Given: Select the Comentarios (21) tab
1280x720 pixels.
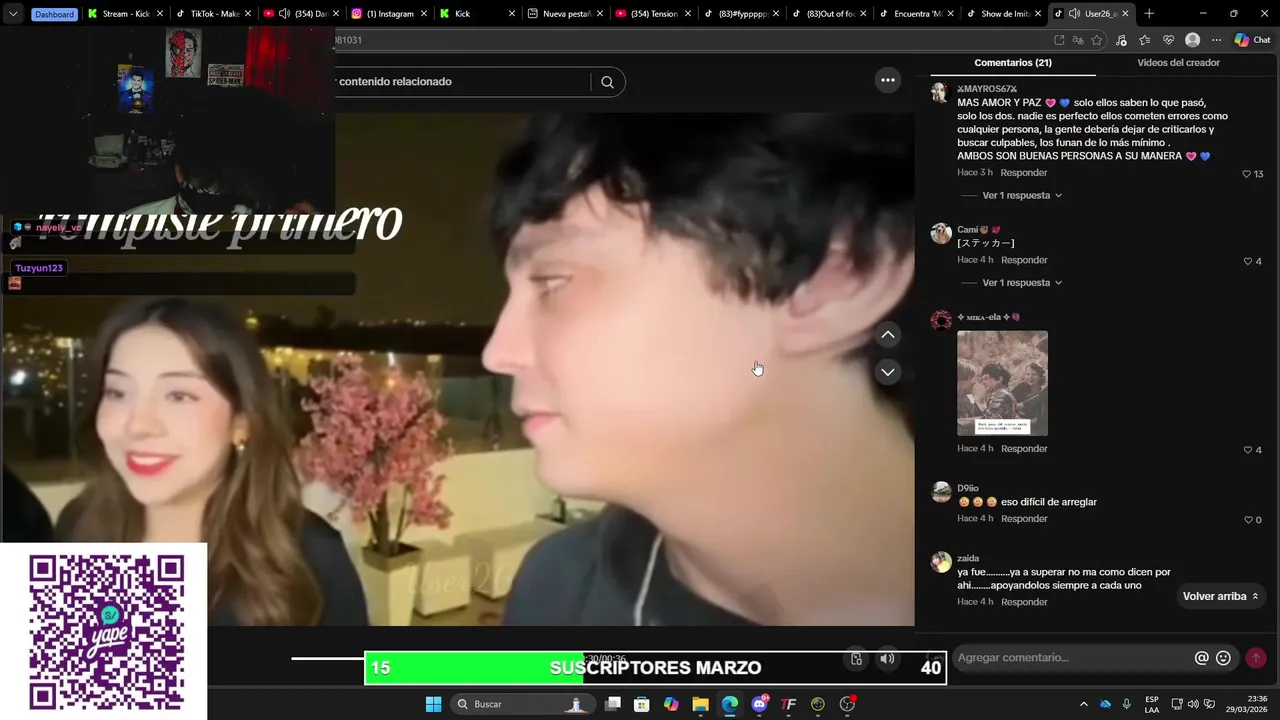Looking at the screenshot, I should click(x=1013, y=63).
